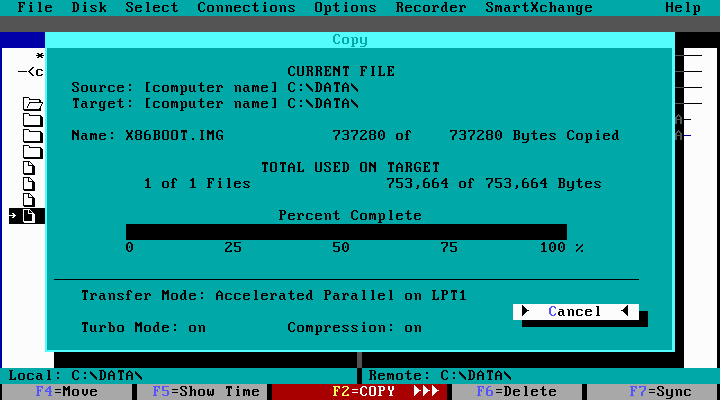Click the 50 mark under the progress bar
The image size is (720, 400).
pyautogui.click(x=341, y=248)
